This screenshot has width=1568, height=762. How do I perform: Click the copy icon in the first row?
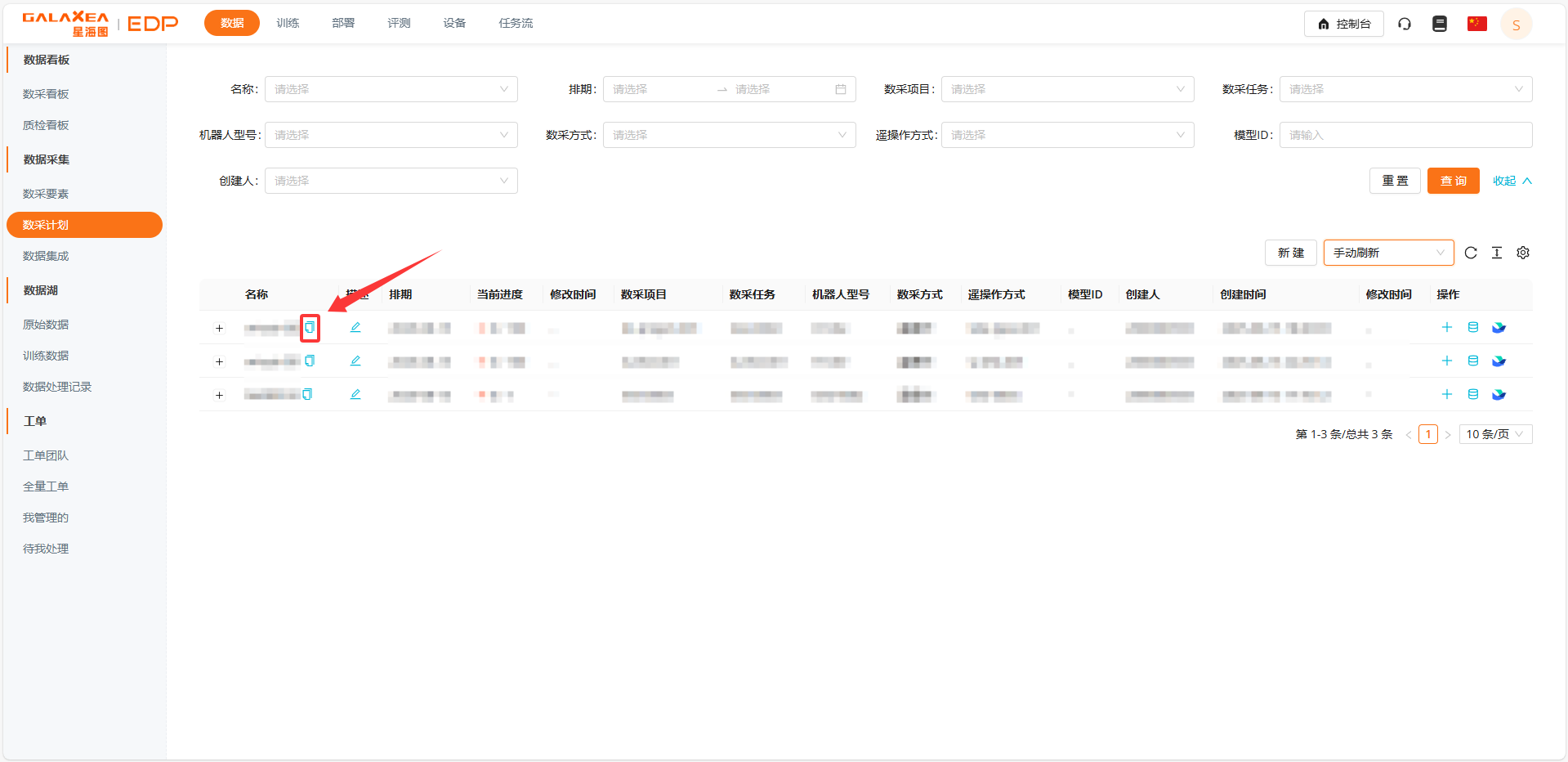tap(310, 327)
